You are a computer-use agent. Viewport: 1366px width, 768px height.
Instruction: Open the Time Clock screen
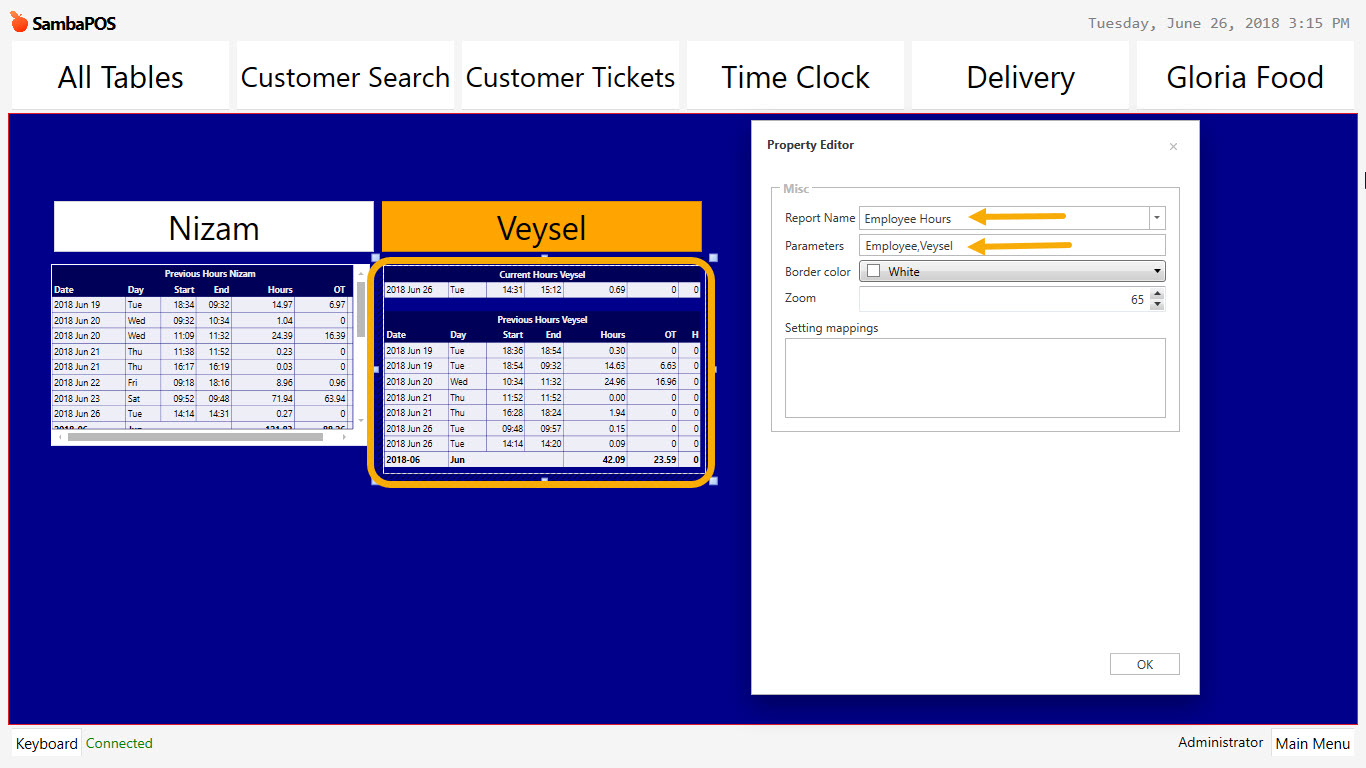[794, 76]
